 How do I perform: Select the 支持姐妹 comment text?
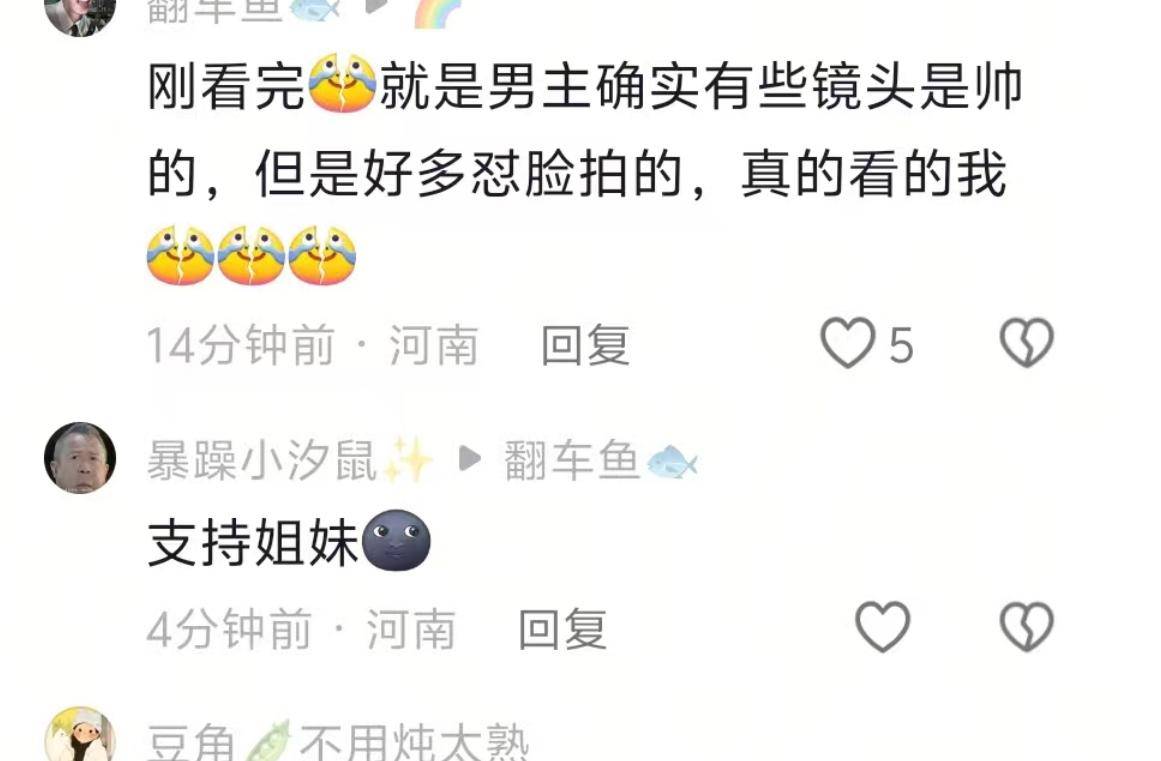point(253,543)
